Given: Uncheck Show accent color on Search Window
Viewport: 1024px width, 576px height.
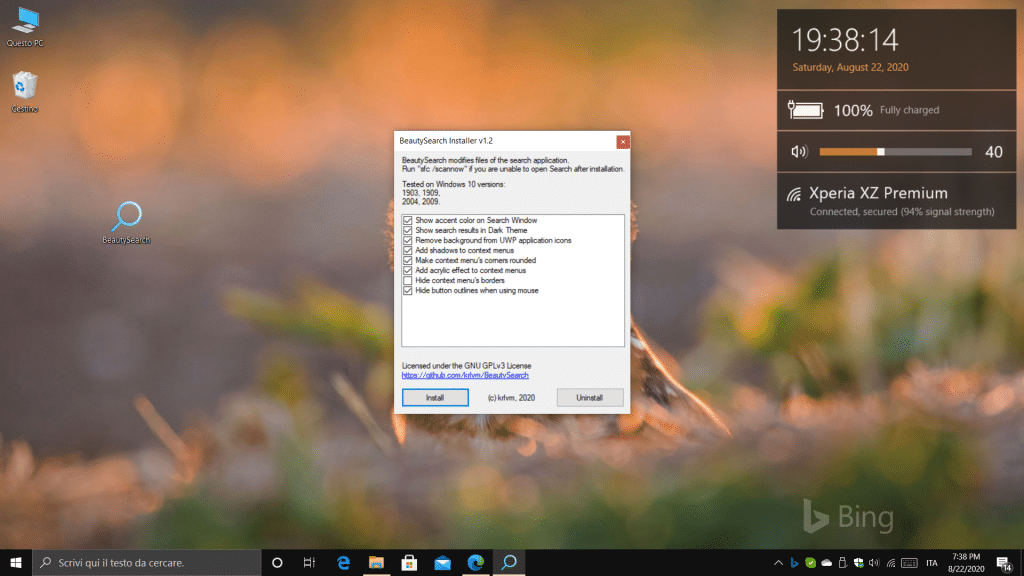Looking at the screenshot, I should [x=408, y=220].
